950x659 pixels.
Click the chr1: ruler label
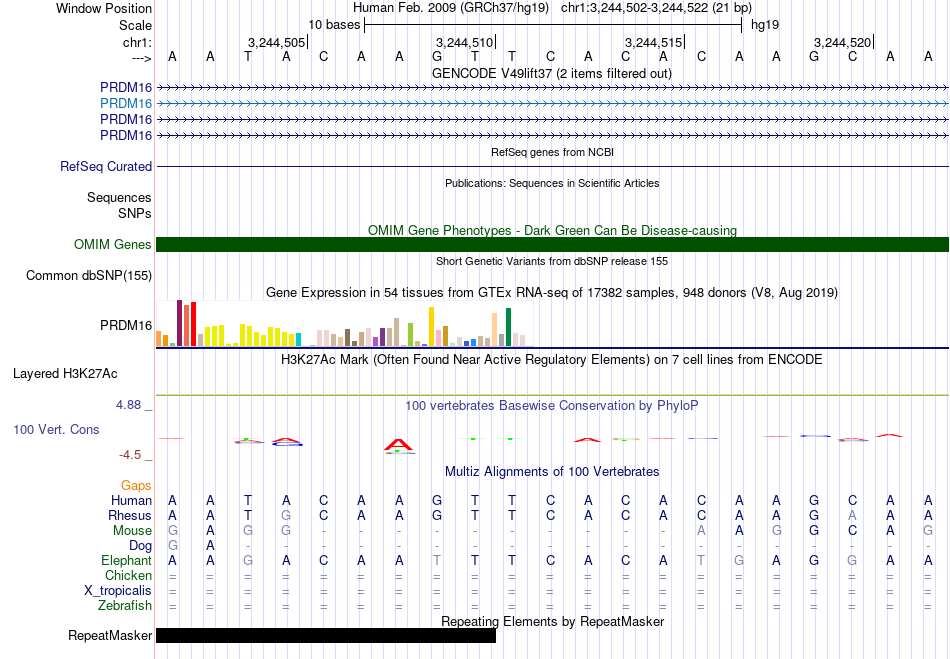[x=138, y=42]
